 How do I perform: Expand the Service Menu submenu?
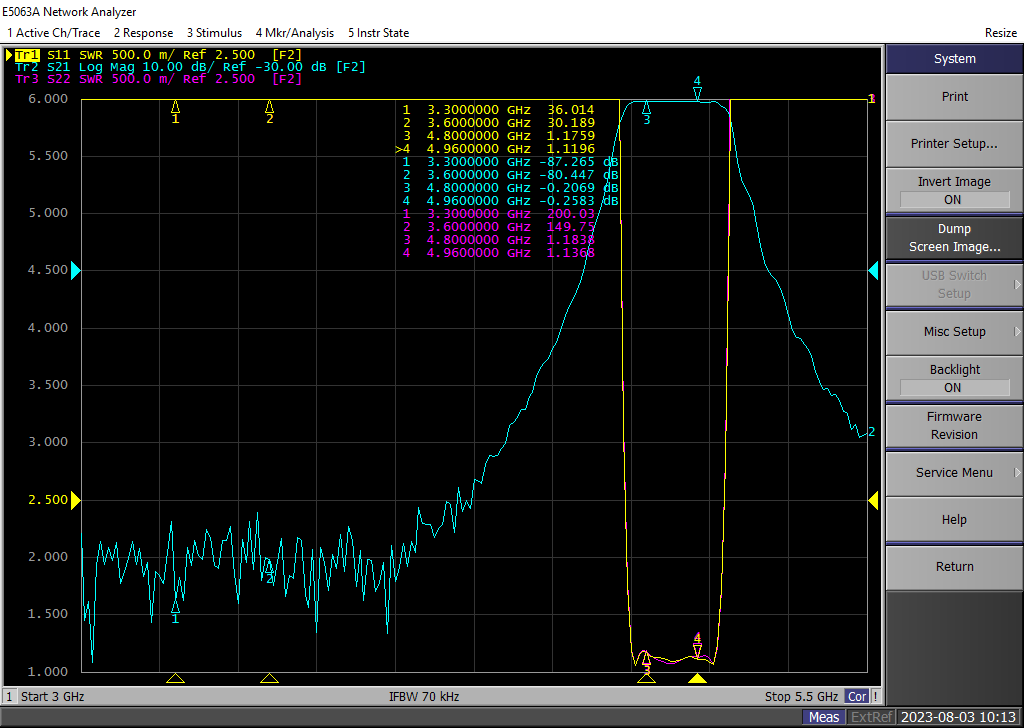pos(954,472)
